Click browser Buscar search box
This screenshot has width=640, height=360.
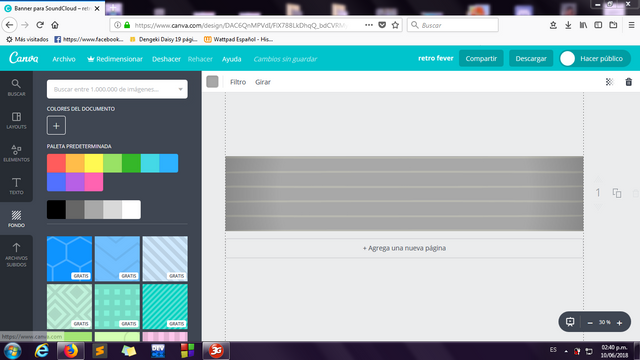[453, 25]
